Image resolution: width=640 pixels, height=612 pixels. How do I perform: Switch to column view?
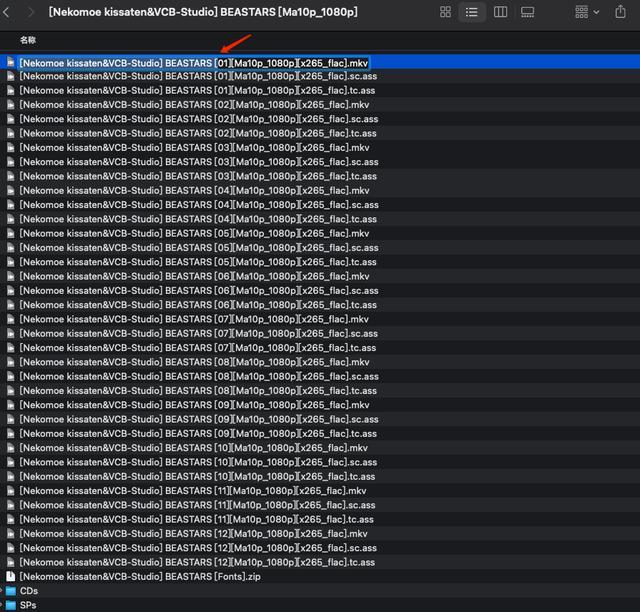click(x=500, y=12)
